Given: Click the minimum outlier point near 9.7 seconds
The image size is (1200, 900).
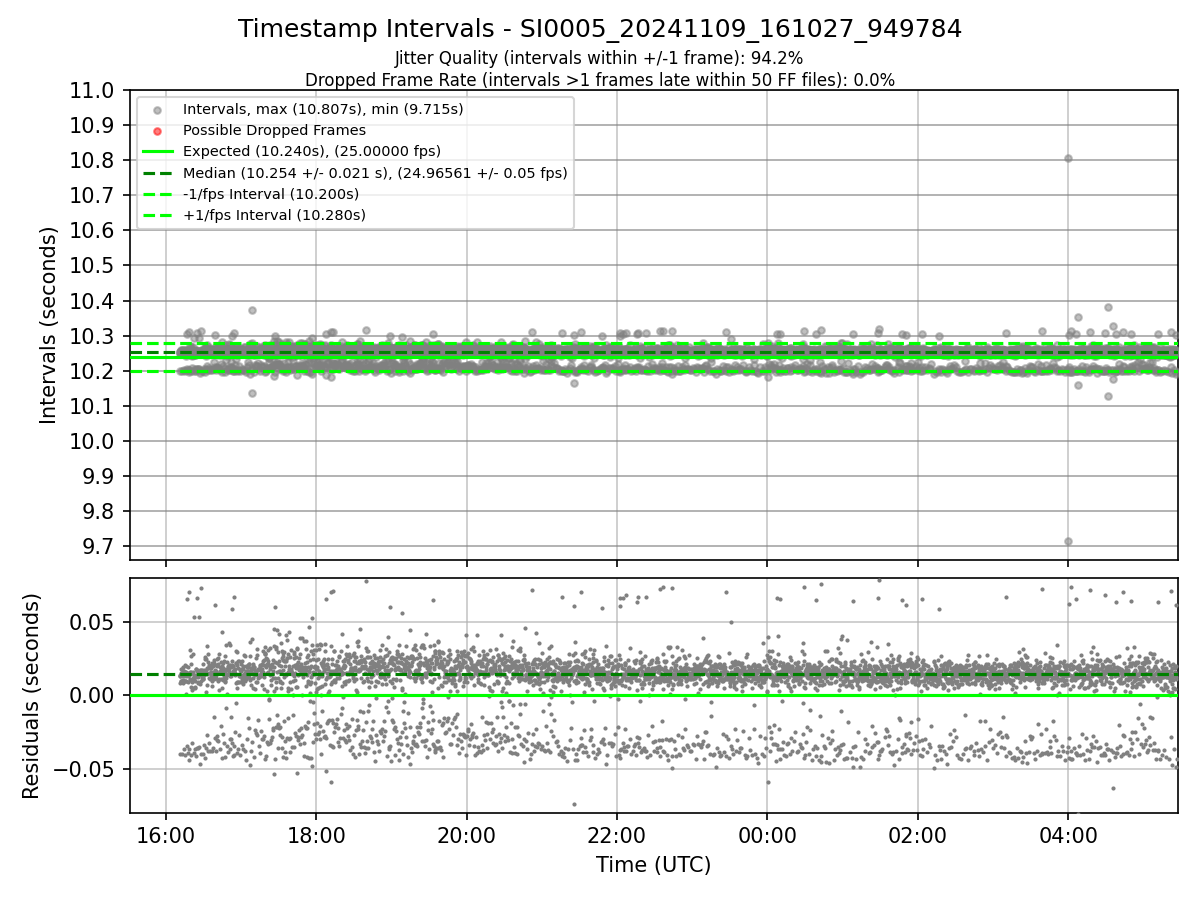Looking at the screenshot, I should [1068, 541].
